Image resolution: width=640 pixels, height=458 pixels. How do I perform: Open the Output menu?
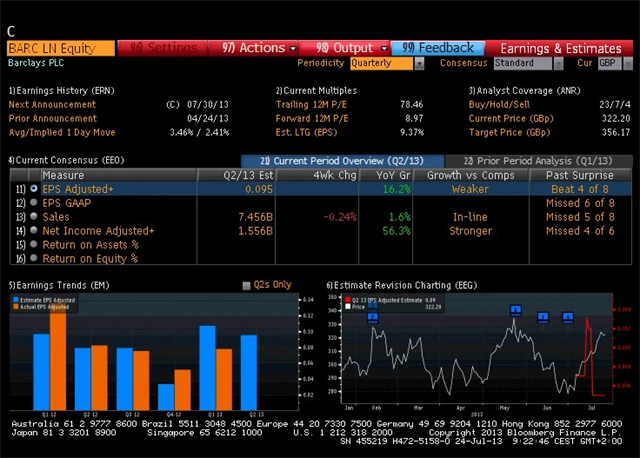click(x=345, y=47)
